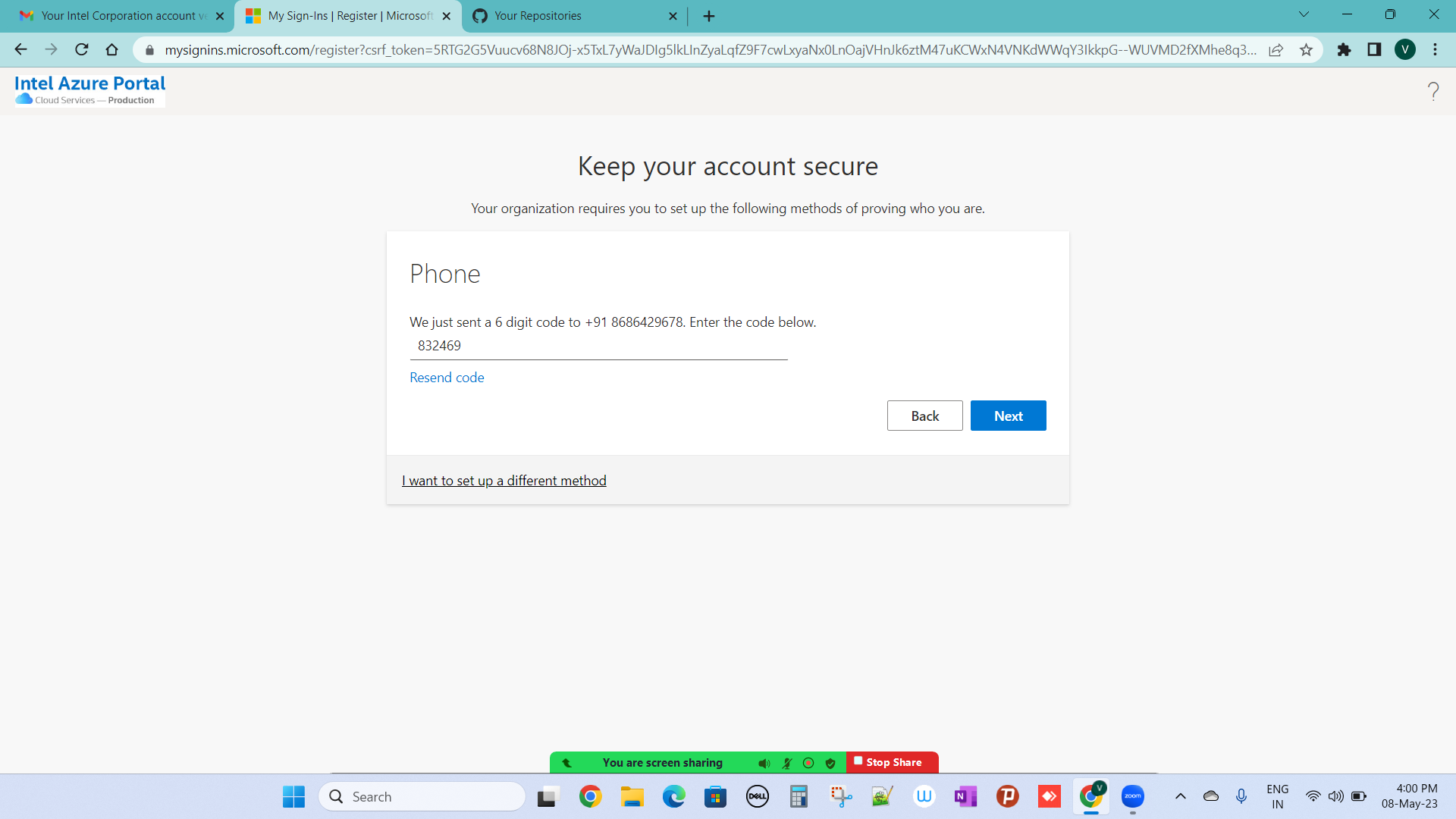Switch to Your Intel Corporation account tab
Image resolution: width=1456 pixels, height=819 pixels.
118,16
